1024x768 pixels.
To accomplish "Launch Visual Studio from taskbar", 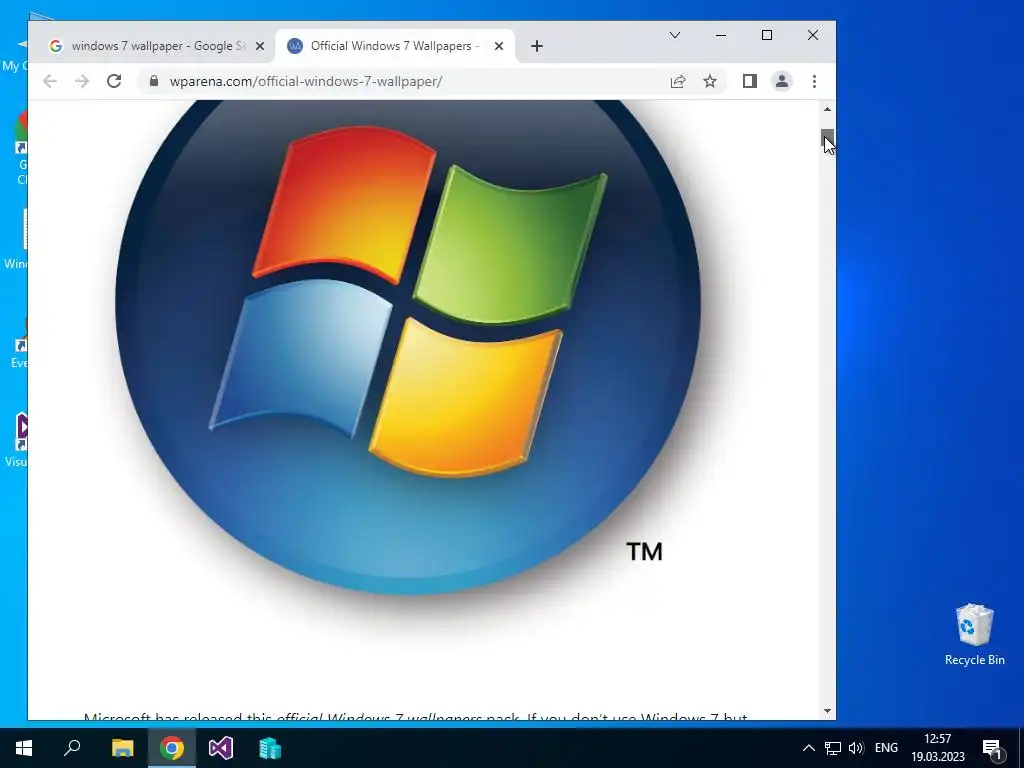I will 221,748.
